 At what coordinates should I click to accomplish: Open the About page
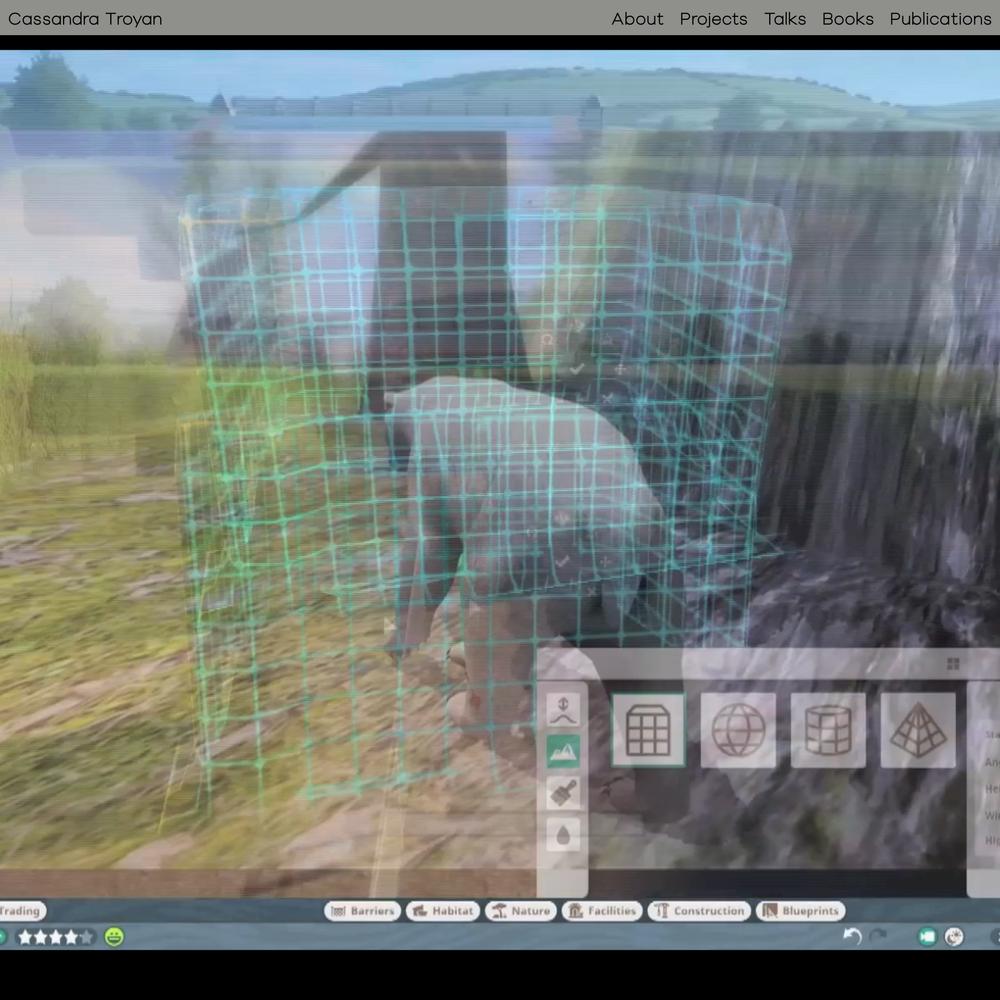coord(637,18)
